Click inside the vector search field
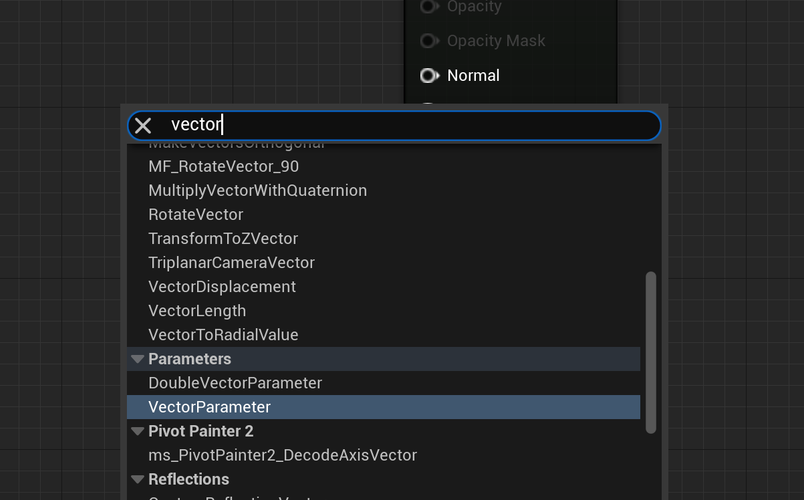This screenshot has width=804, height=500. coord(400,125)
